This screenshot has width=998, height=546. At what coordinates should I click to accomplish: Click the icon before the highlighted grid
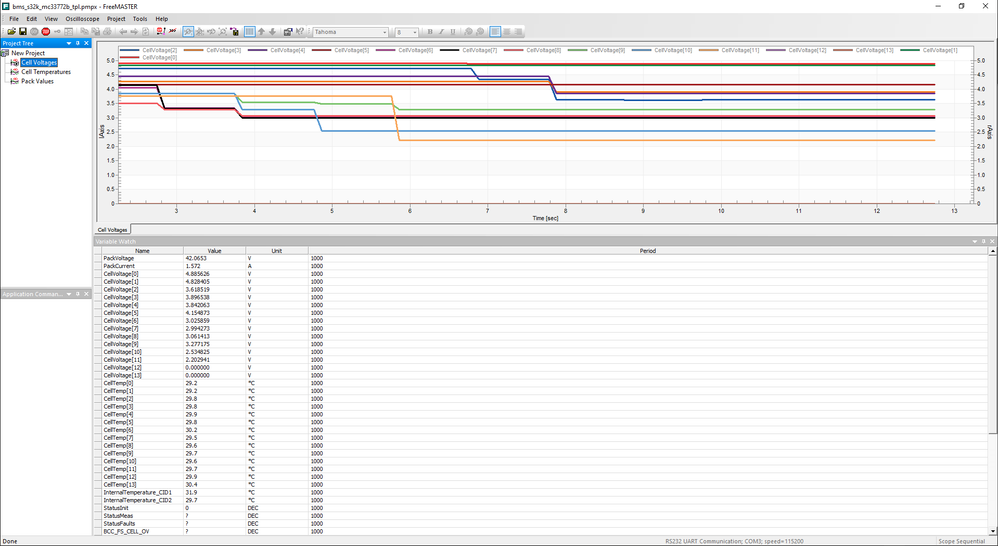click(x=234, y=31)
